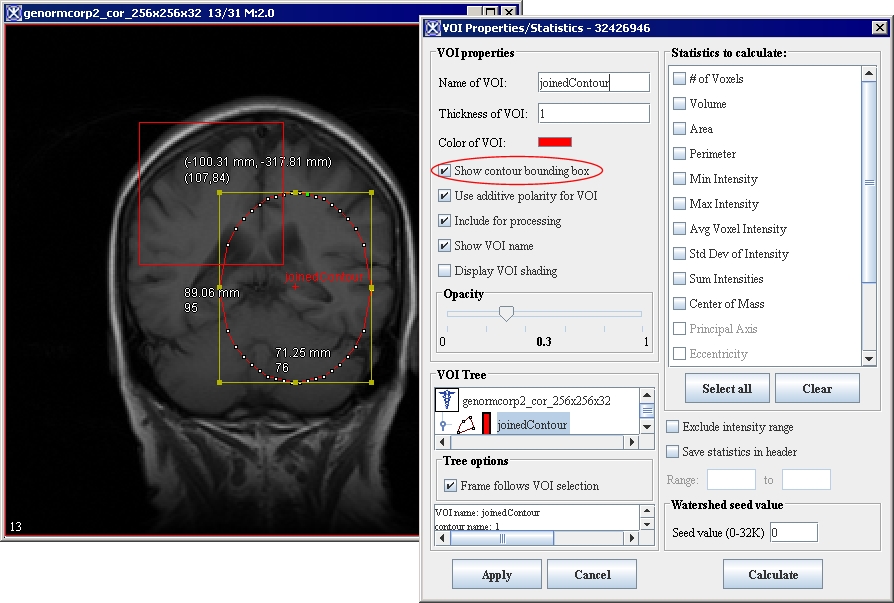Expand the joinedContour tree node handle
Screen dimensions: 894x603
[x=443, y=426]
